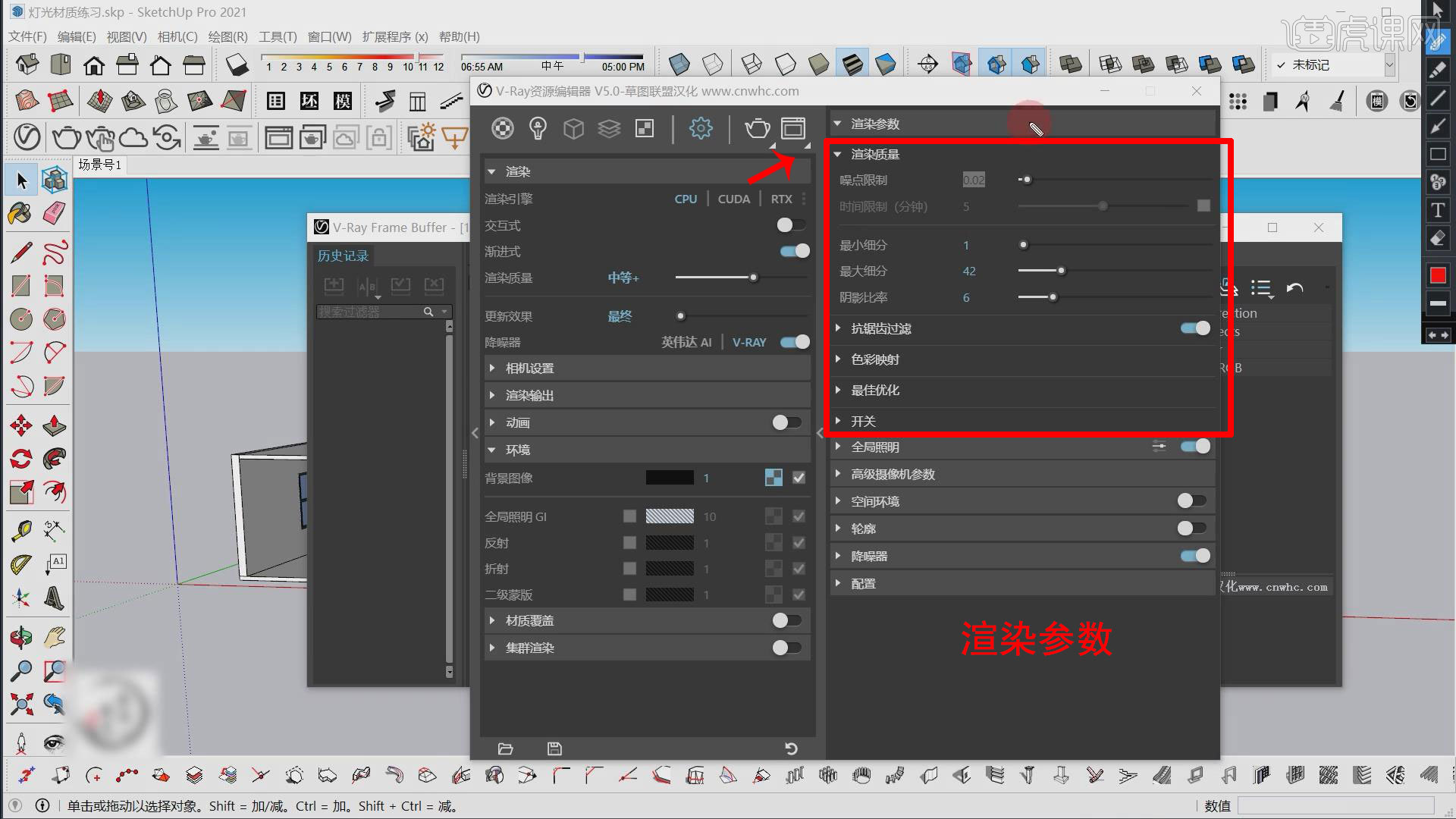Toggle the 全局照明 GI switch on
This screenshot has width=1456, height=819.
tap(629, 517)
